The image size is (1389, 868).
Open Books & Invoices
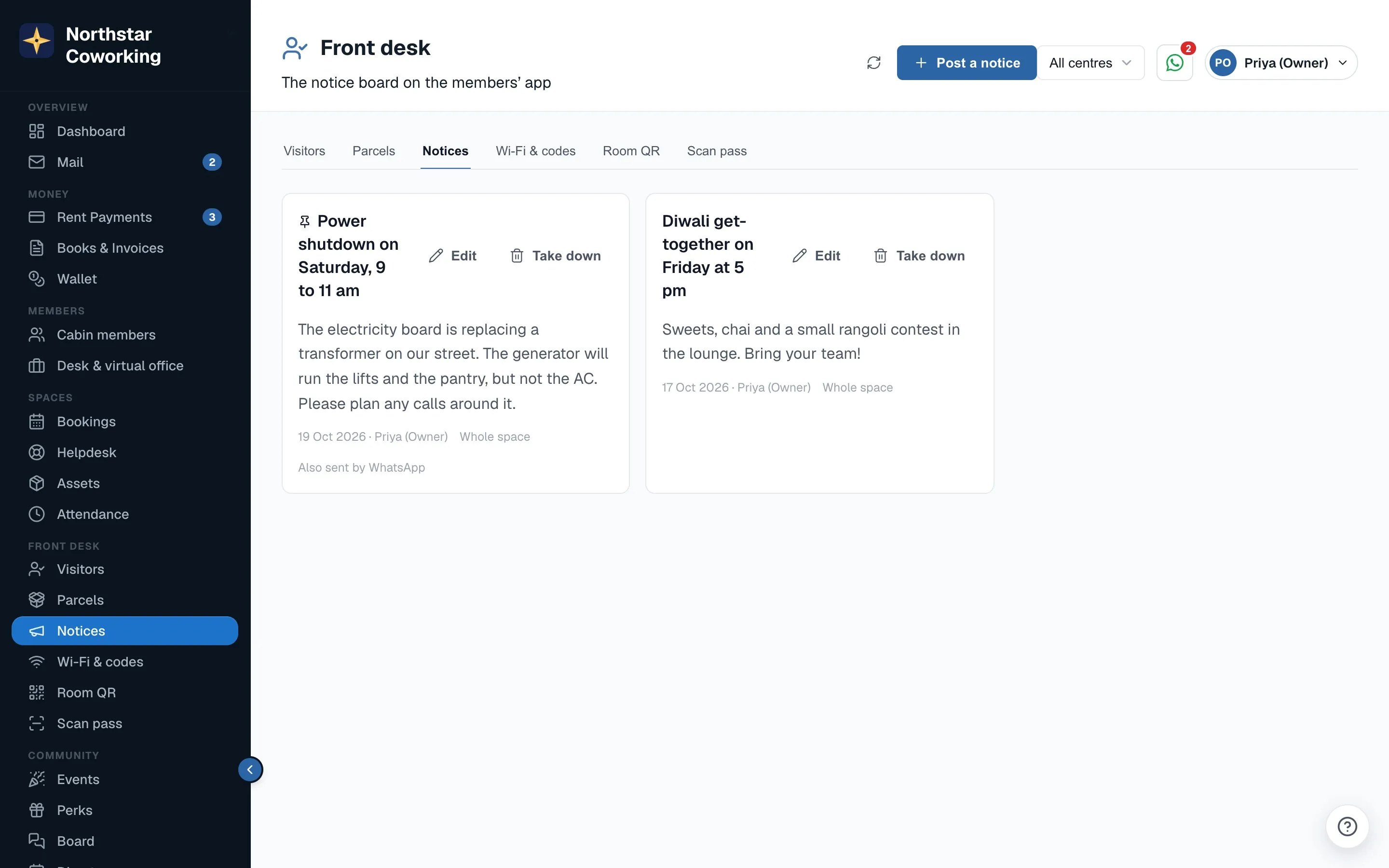click(x=124, y=248)
